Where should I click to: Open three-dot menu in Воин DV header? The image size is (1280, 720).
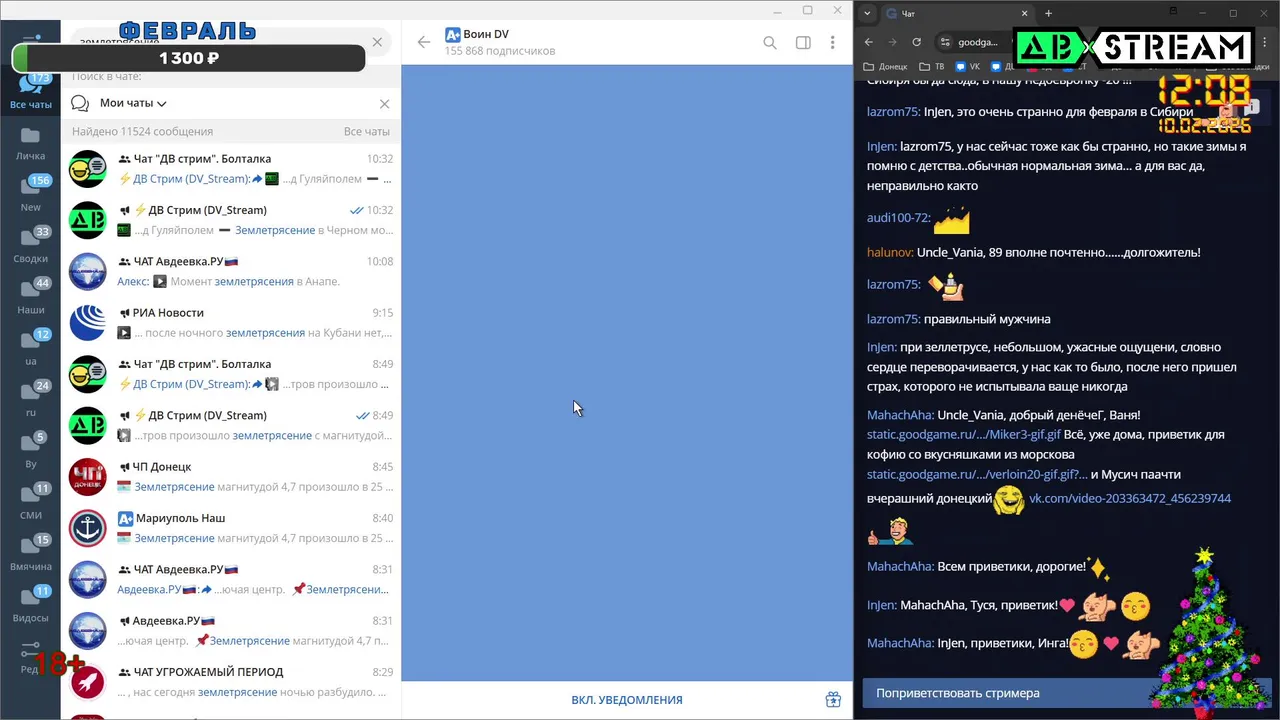(832, 43)
